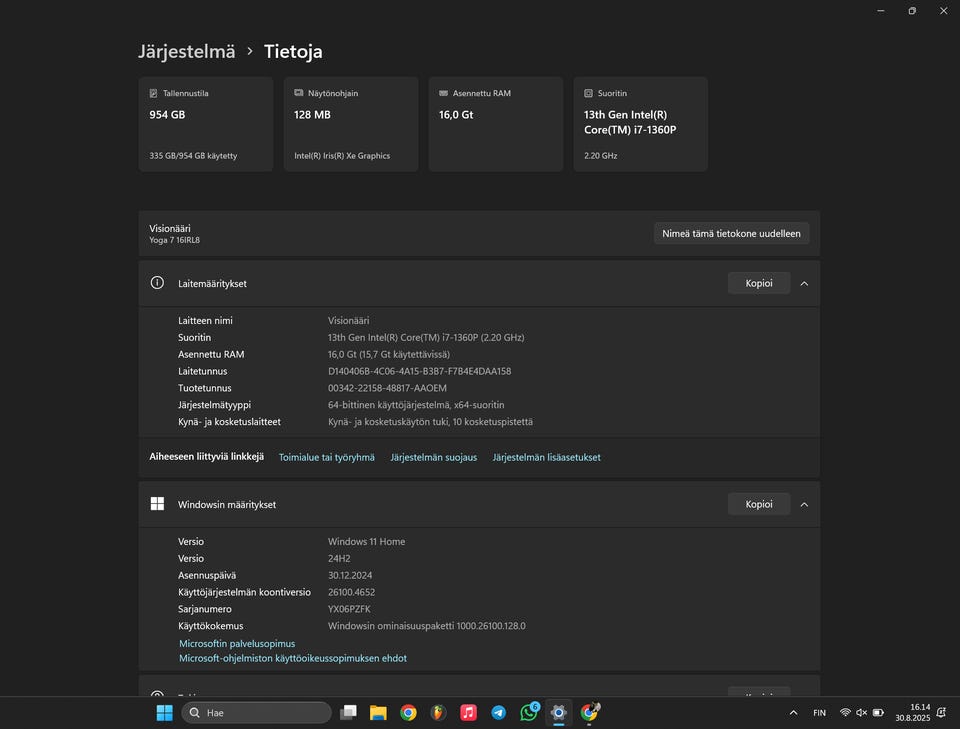960x729 pixels.
Task: Collapse the Laitemääritykset section
Action: point(804,283)
